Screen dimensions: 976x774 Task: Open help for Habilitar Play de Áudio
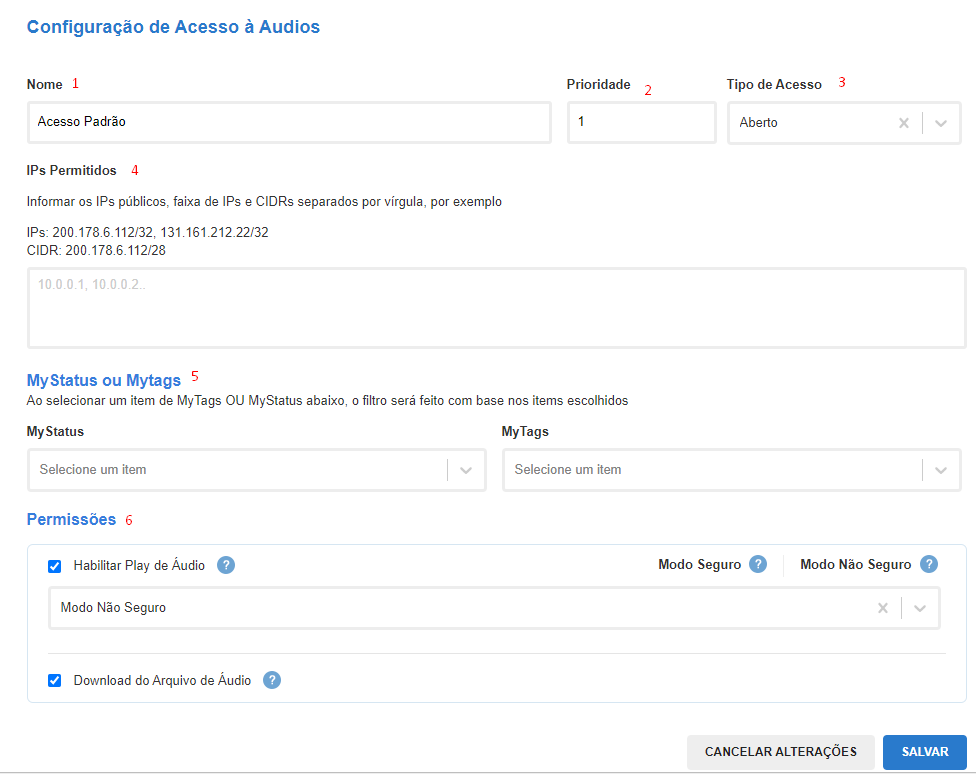click(226, 565)
